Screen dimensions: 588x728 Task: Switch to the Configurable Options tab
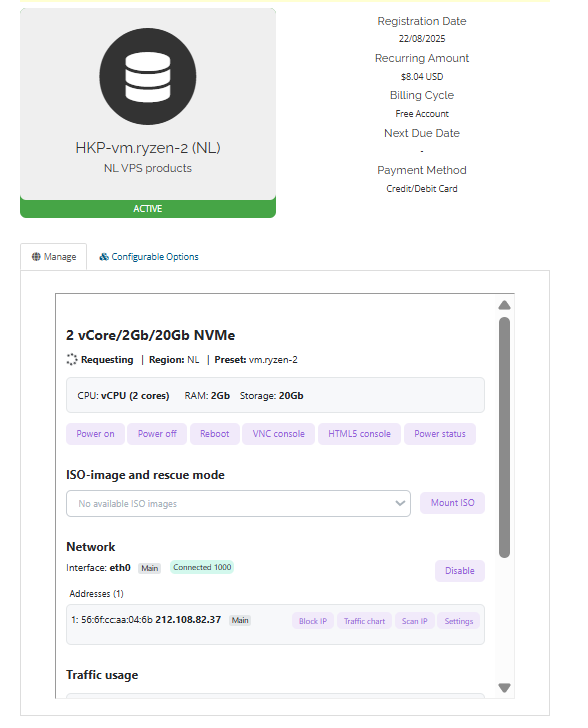[x=149, y=257]
